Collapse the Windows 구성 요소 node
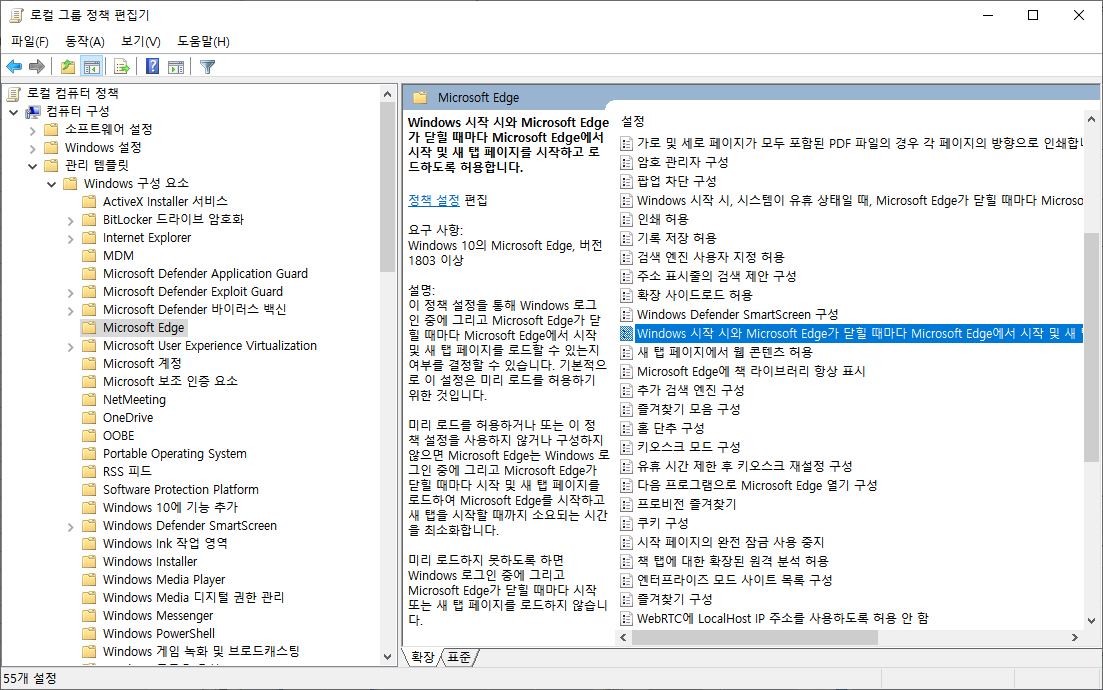This screenshot has width=1103, height=690. click(x=51, y=184)
